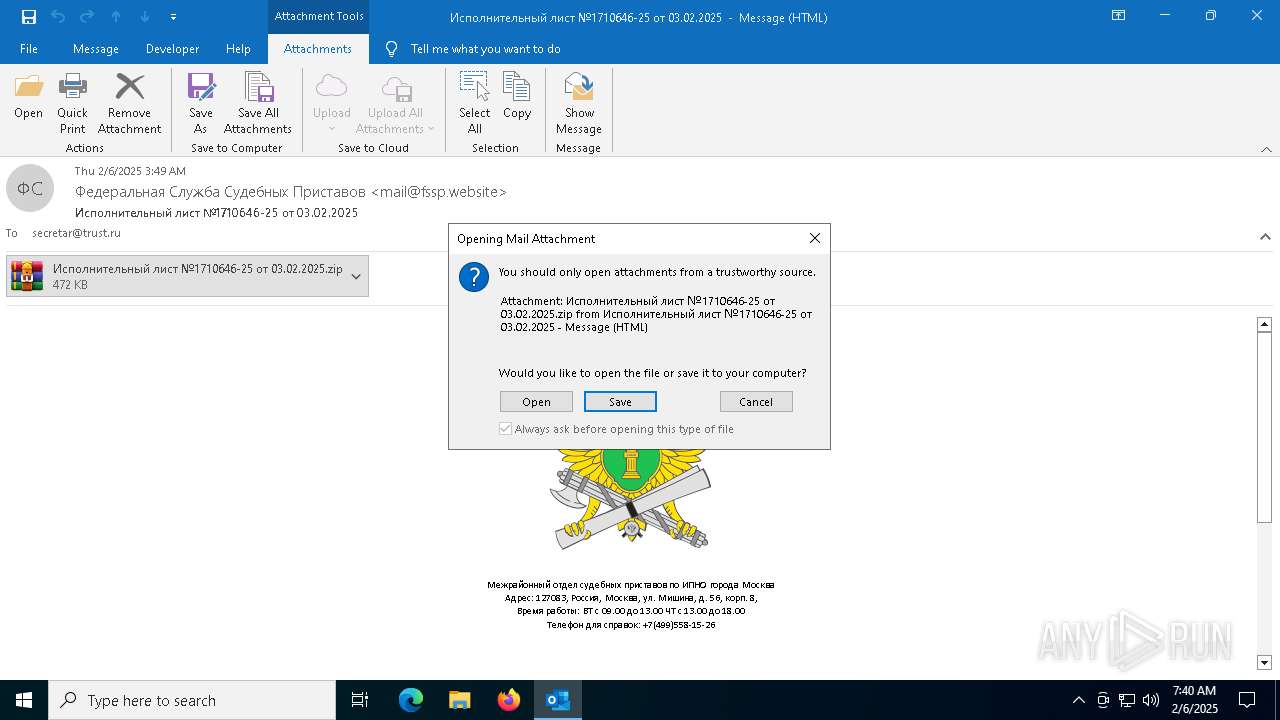Open Microsoft Edge from taskbar

coord(411,700)
